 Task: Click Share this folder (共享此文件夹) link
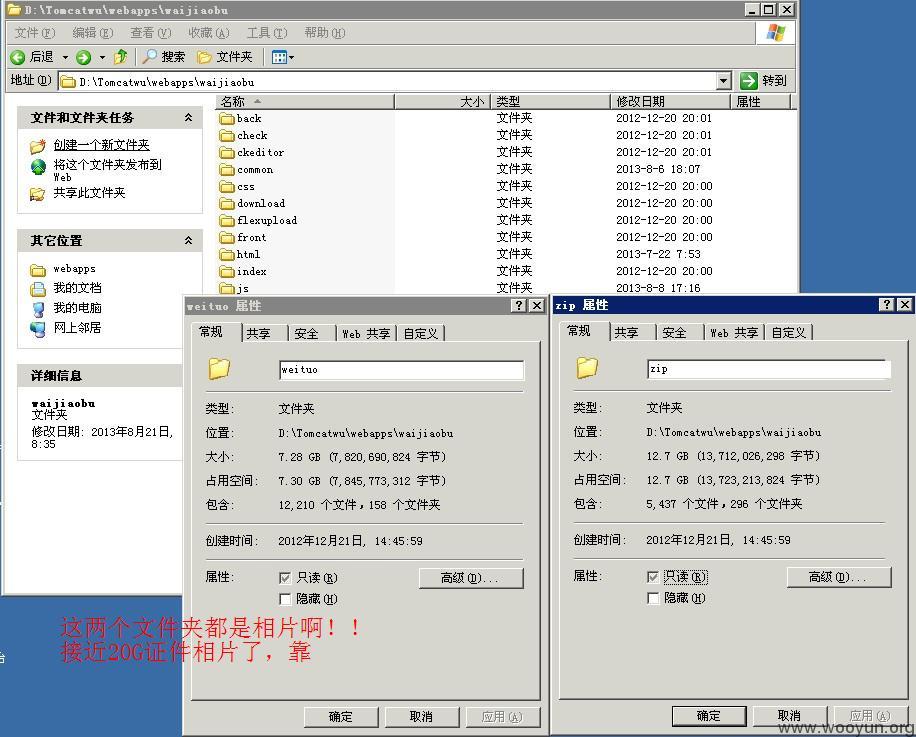[x=89, y=193]
